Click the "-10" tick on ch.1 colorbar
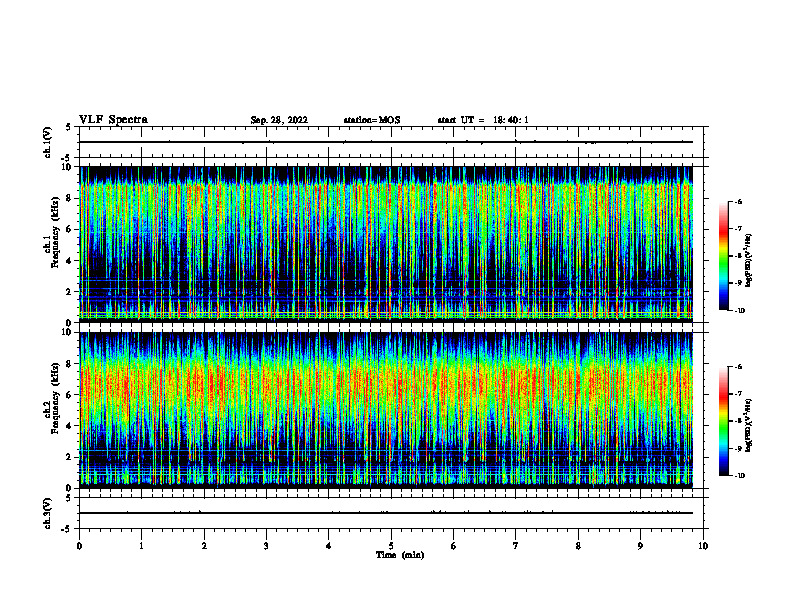Viewport: 792px width, 612px height. pyautogui.click(x=740, y=311)
